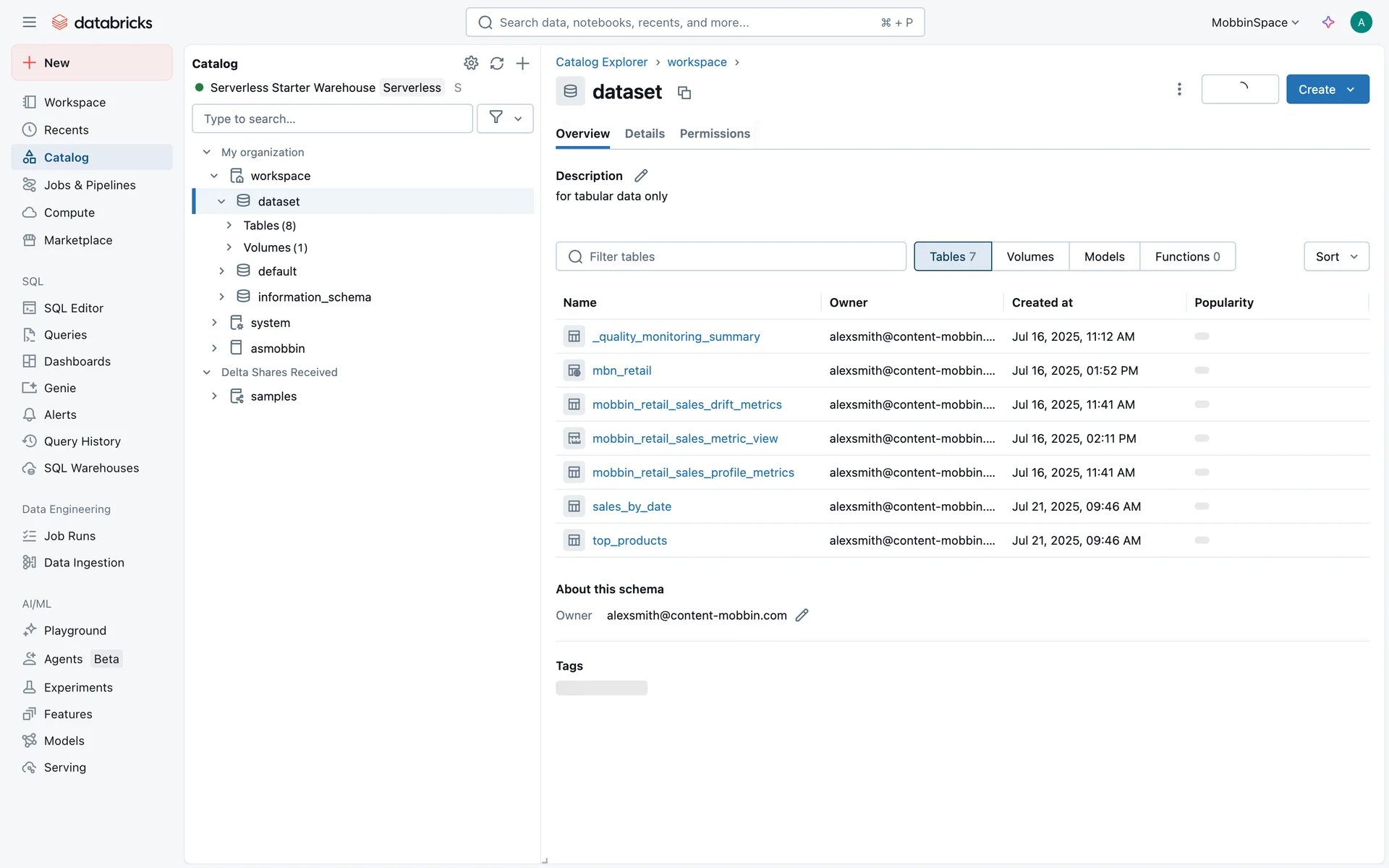This screenshot has height=868, width=1389.
Task: Open the kebab menu beside Create
Action: [x=1179, y=89]
